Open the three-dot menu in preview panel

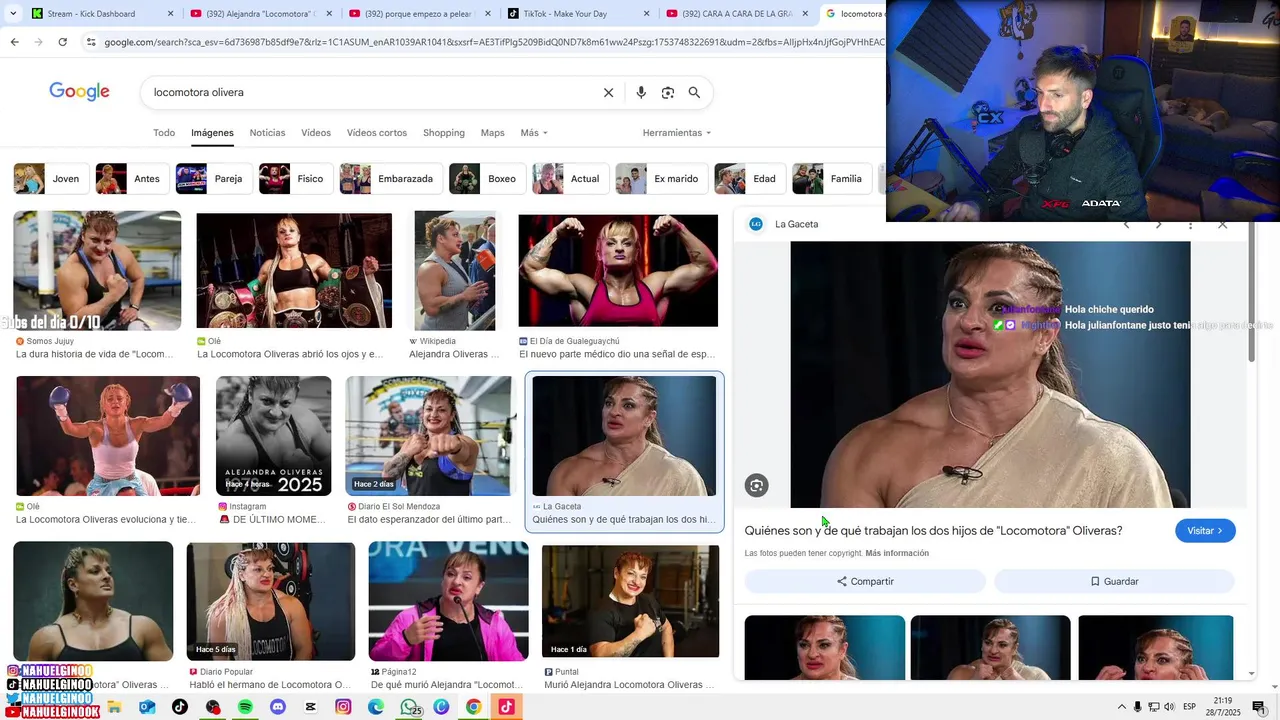[x=1190, y=225]
